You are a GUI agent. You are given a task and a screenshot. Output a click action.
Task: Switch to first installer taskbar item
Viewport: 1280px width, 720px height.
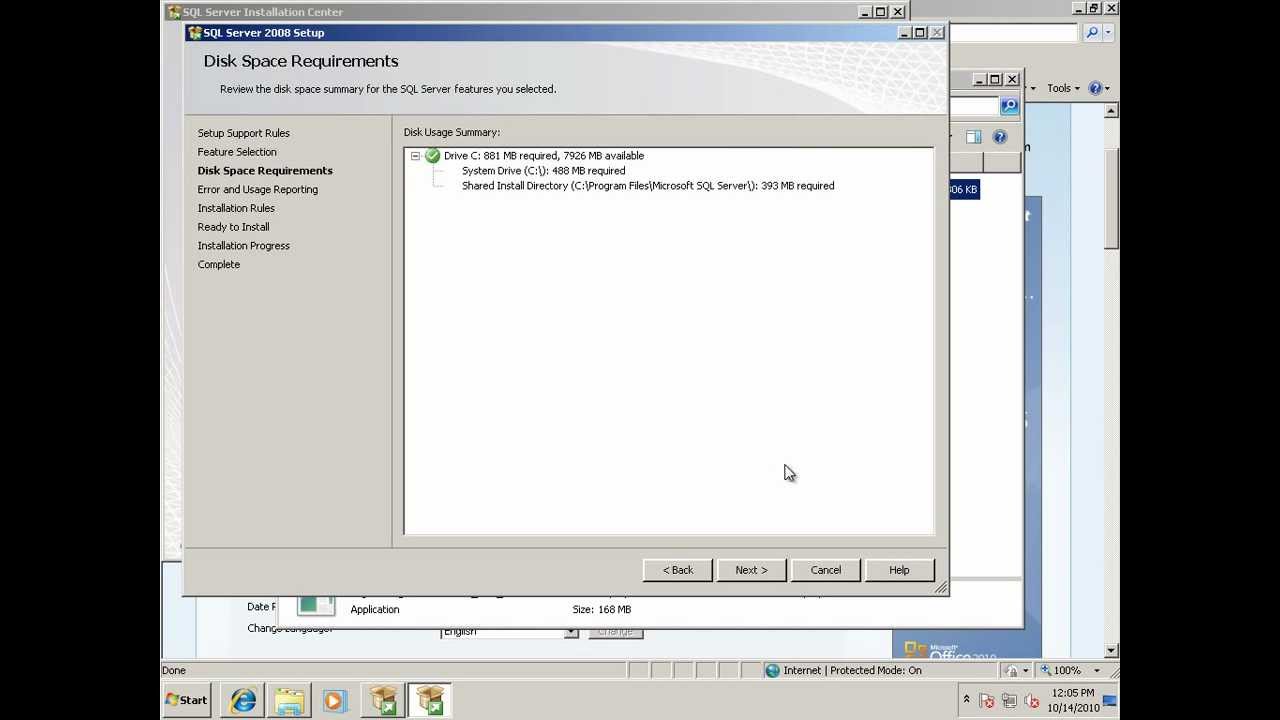(384, 701)
